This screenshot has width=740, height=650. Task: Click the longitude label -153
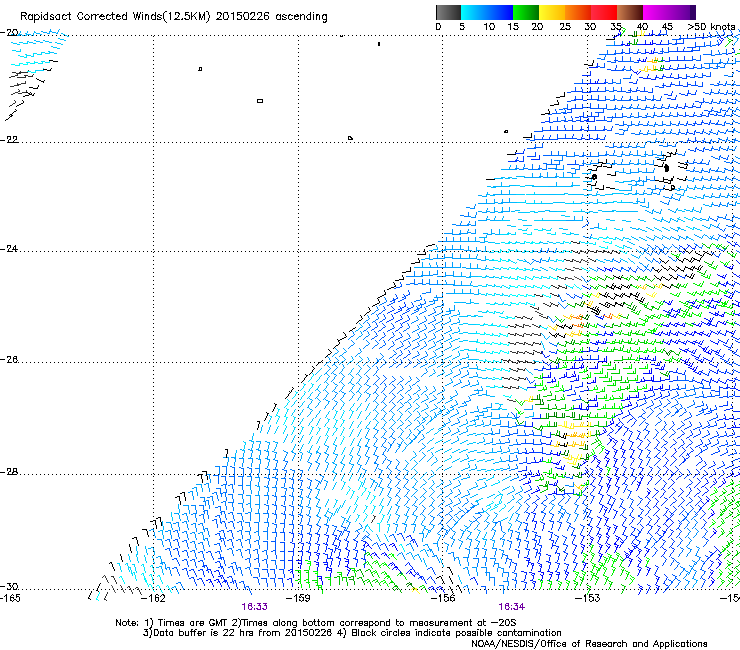(x=587, y=598)
